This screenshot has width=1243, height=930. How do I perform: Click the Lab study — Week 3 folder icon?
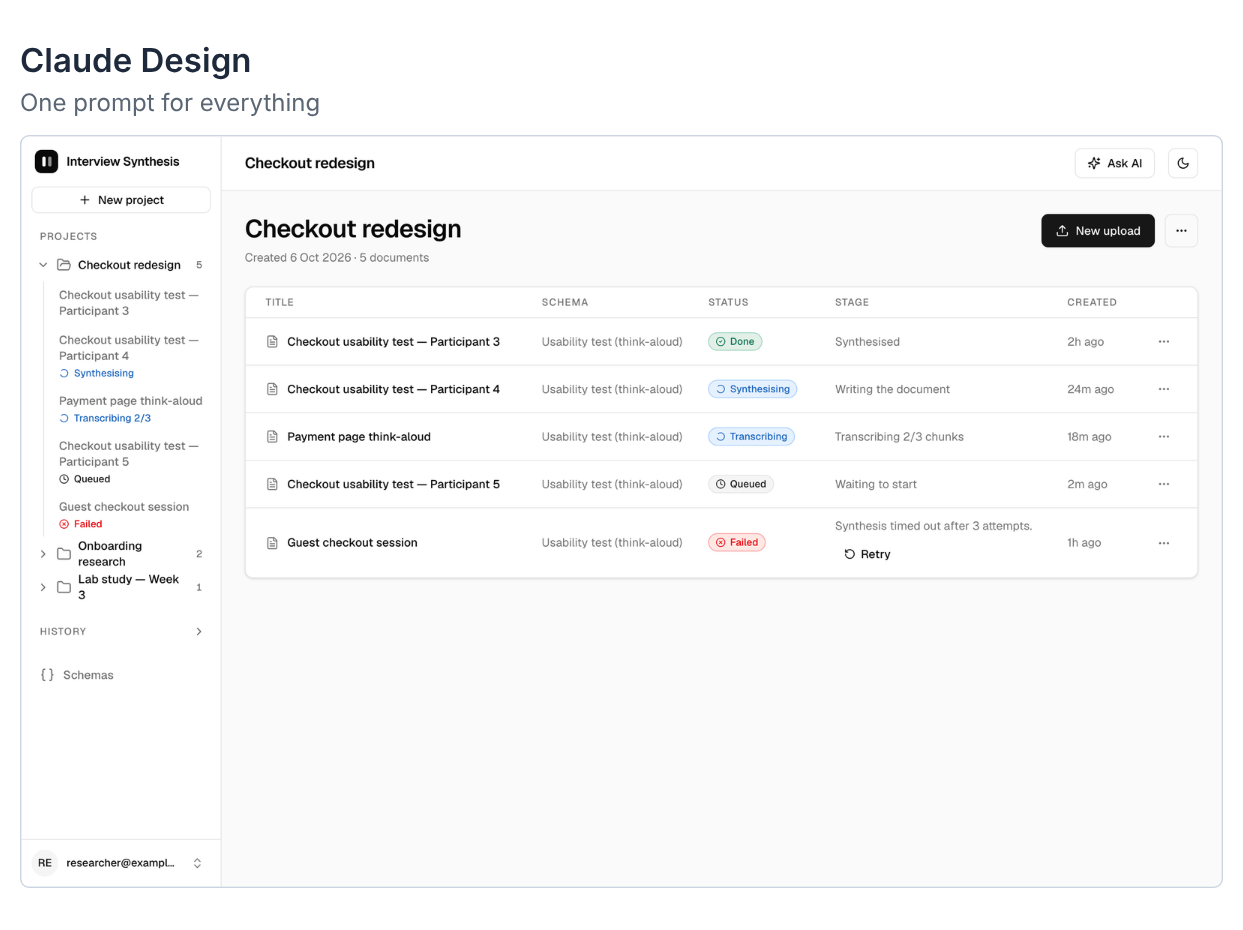(x=64, y=587)
